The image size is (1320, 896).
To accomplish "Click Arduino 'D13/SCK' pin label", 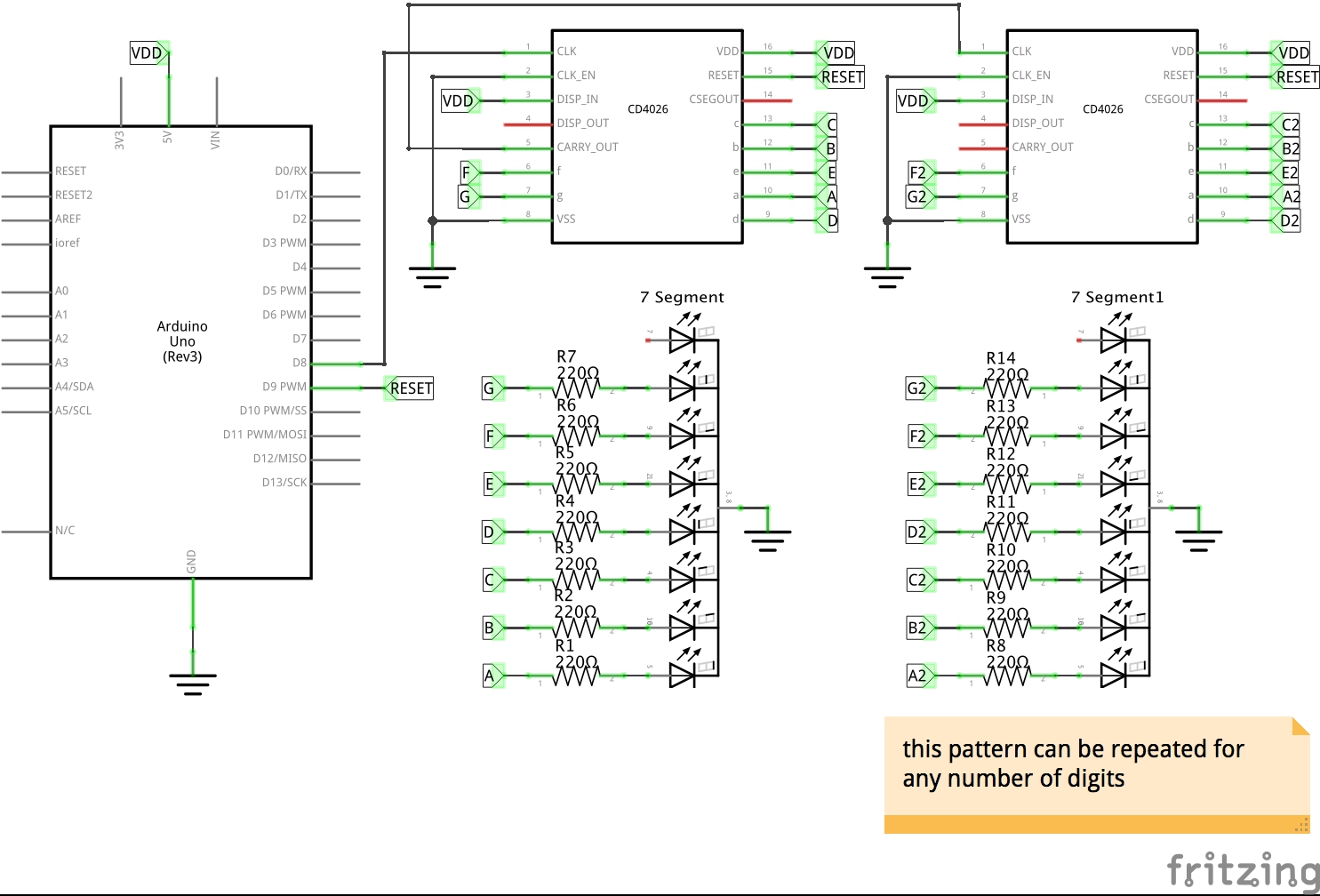I will pos(284,483).
